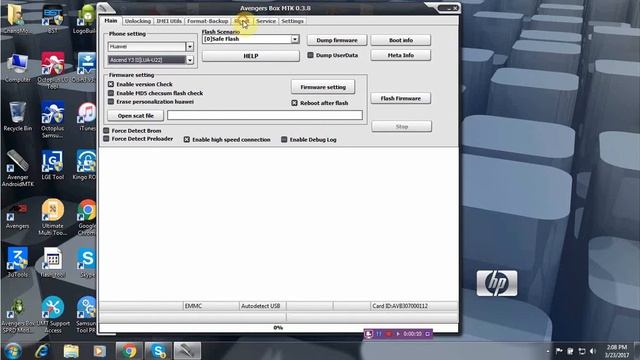Toggle Enable MD5 checksum flash check
The image size is (640, 360).
coord(111,93)
